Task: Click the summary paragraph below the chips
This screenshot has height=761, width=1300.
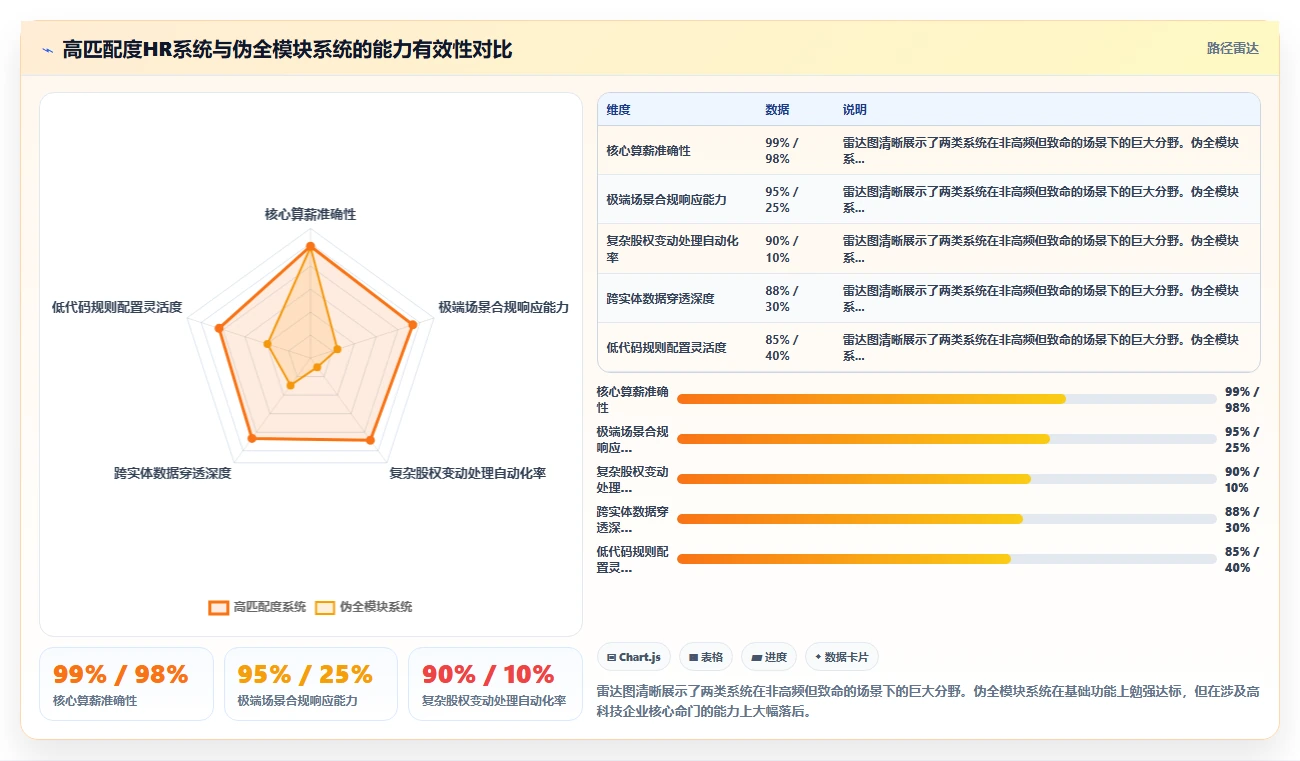Action: [x=928, y=702]
